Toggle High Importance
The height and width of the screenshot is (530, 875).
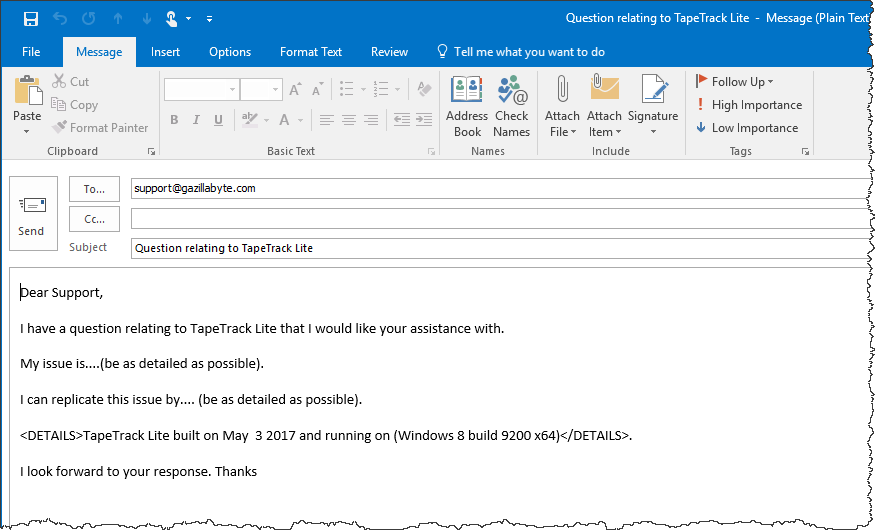pyautogui.click(x=749, y=104)
